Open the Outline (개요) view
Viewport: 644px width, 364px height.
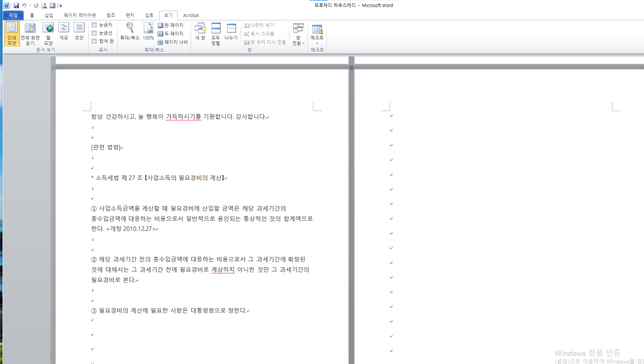(64, 31)
